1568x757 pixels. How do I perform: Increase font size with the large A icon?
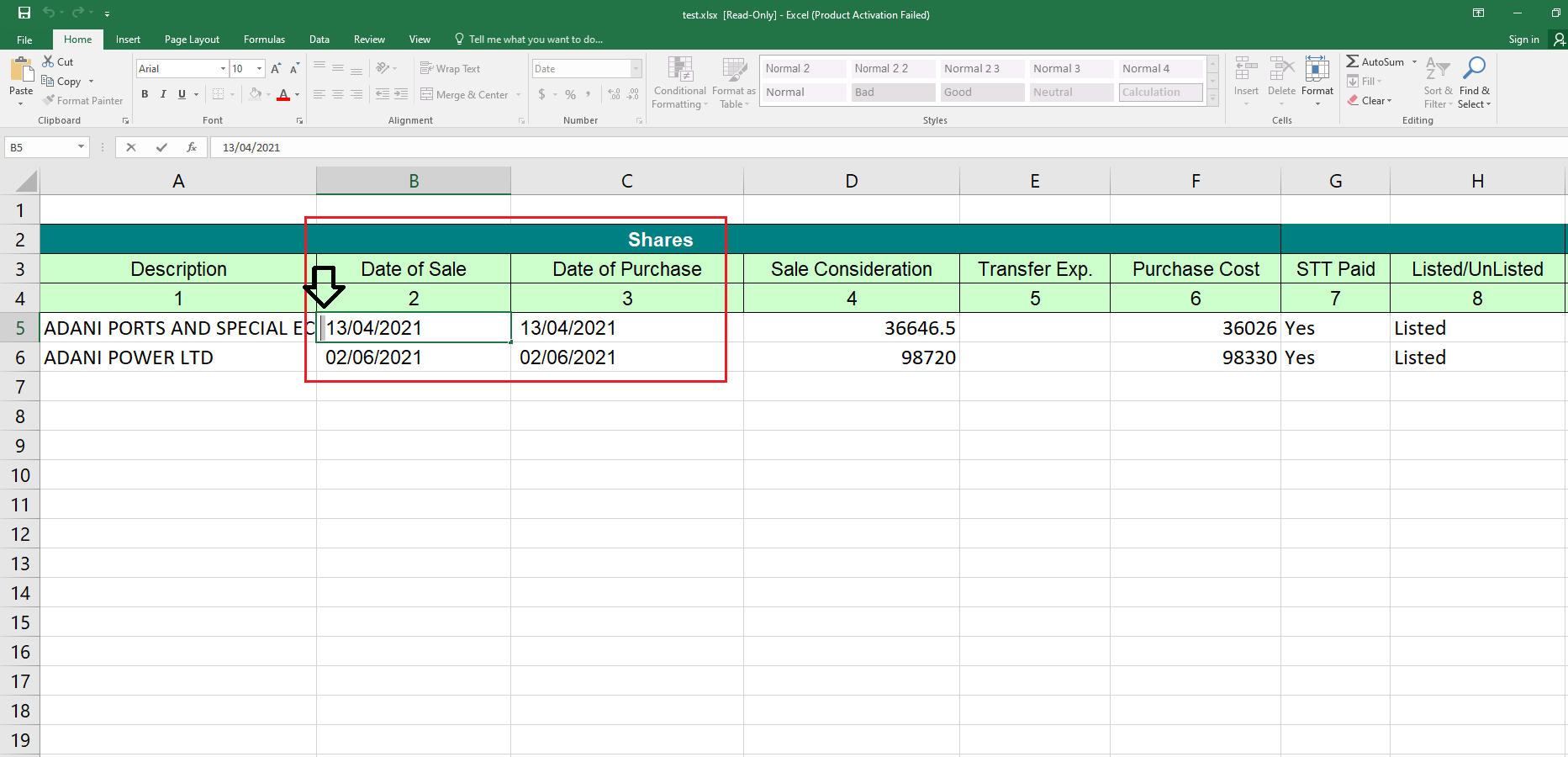point(276,68)
